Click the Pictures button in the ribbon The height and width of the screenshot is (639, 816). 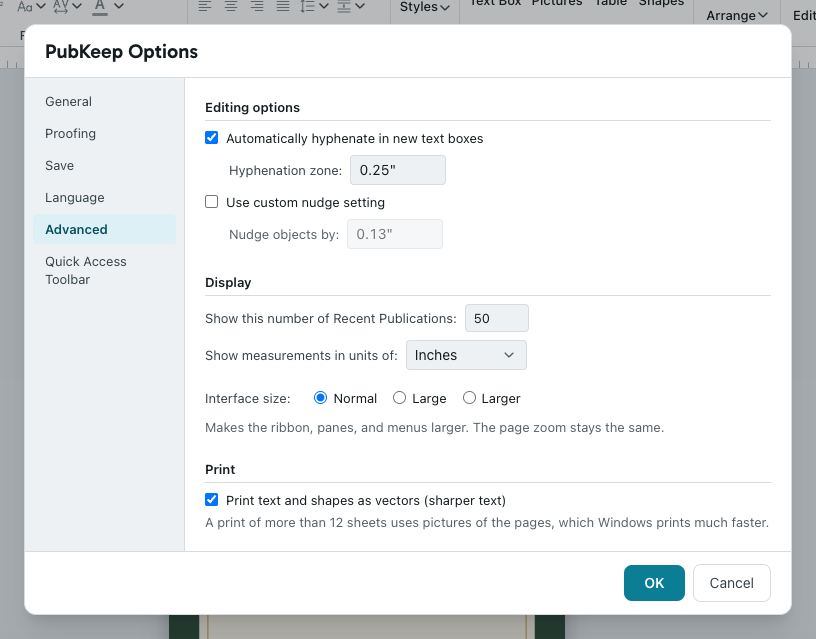click(556, 3)
